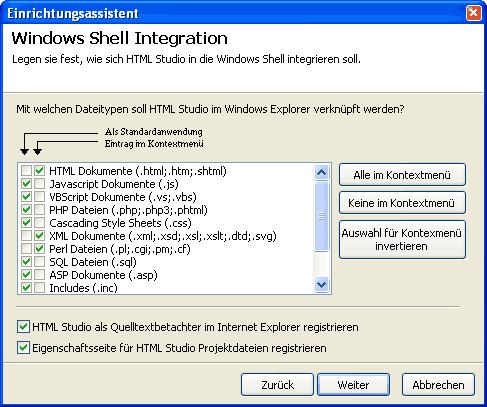Click the scroll down arrow of file list

pos(321,285)
